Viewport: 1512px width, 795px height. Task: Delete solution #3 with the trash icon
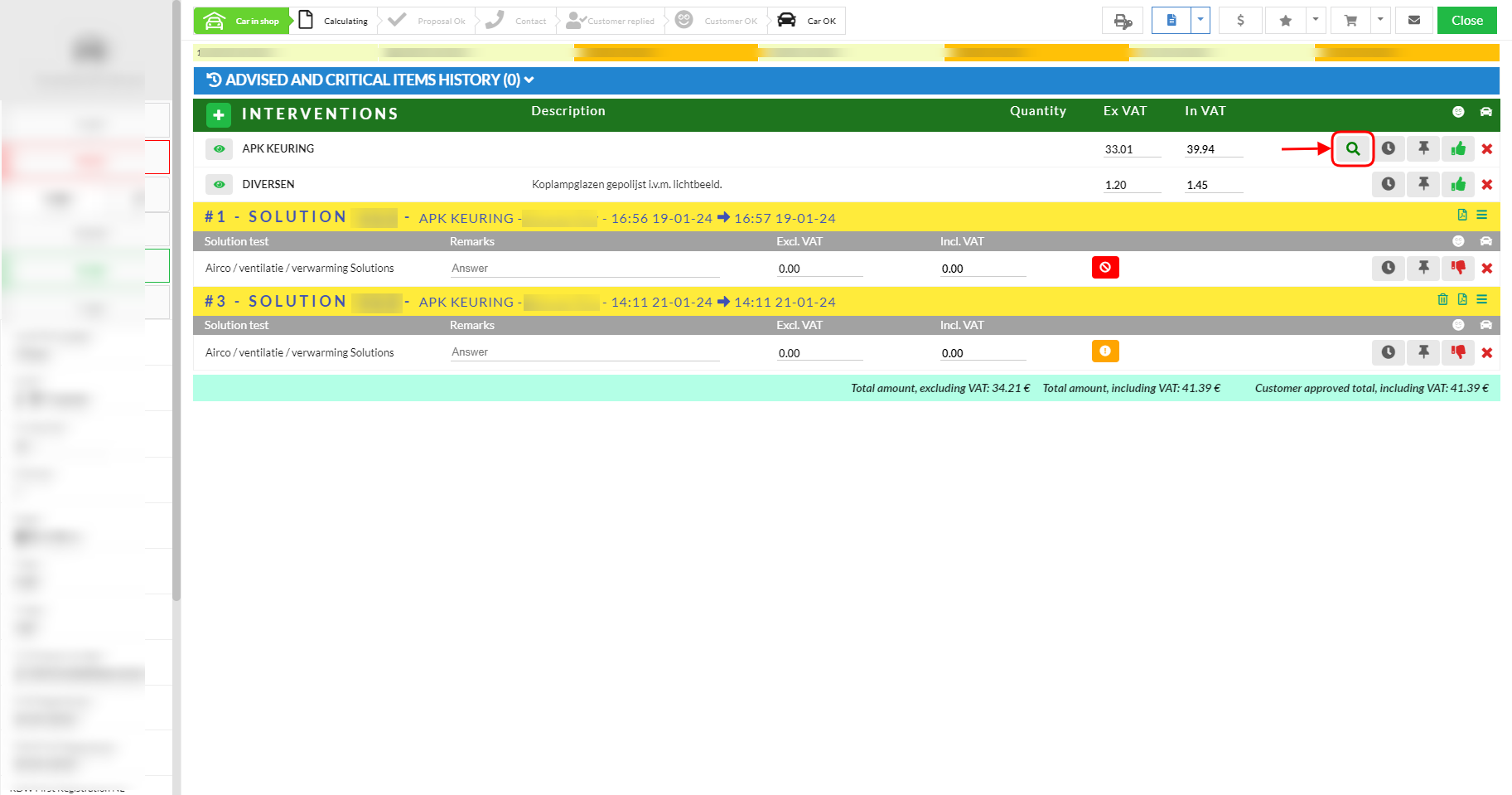pos(1442,300)
